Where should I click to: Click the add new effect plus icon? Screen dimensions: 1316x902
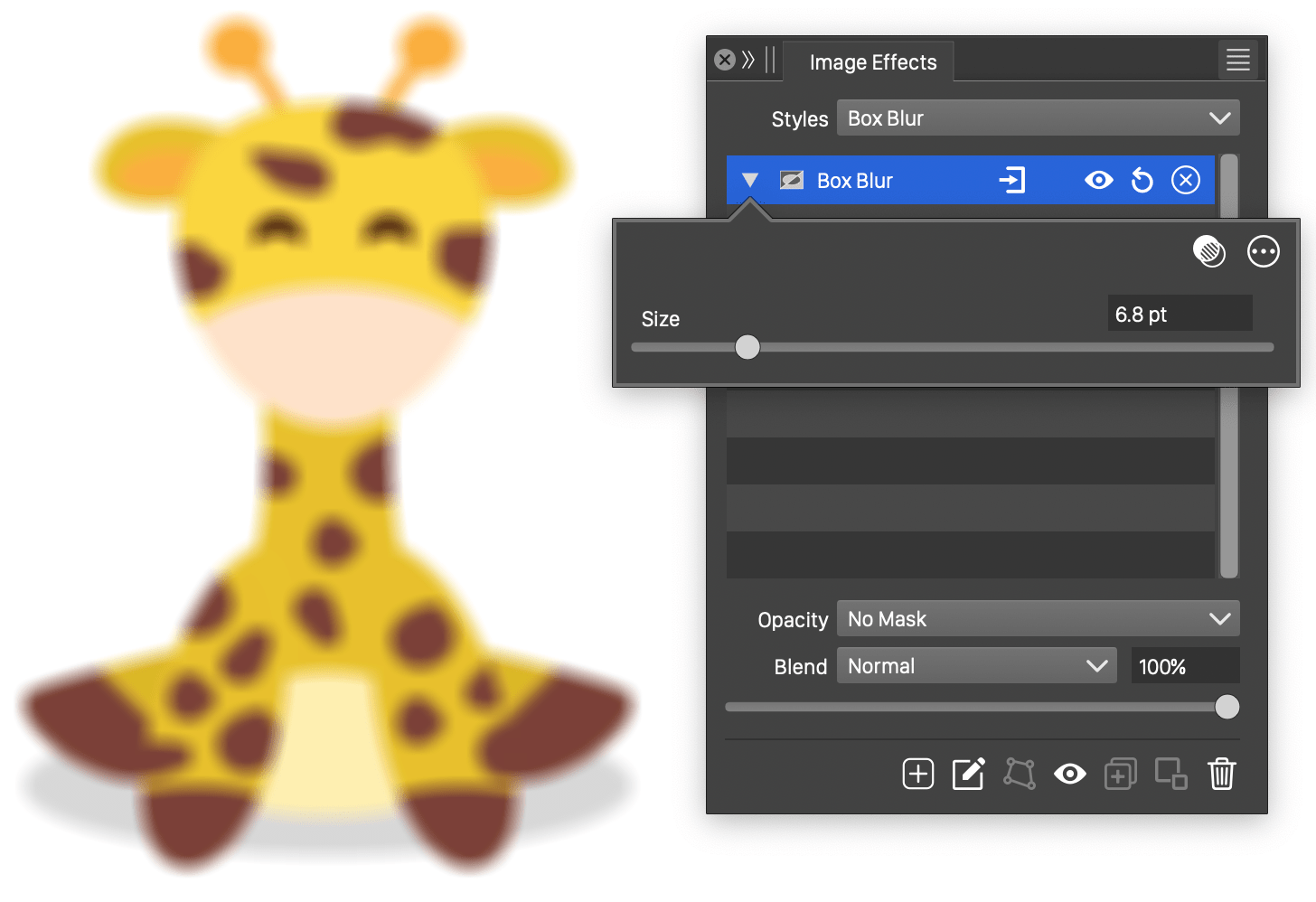click(x=917, y=774)
